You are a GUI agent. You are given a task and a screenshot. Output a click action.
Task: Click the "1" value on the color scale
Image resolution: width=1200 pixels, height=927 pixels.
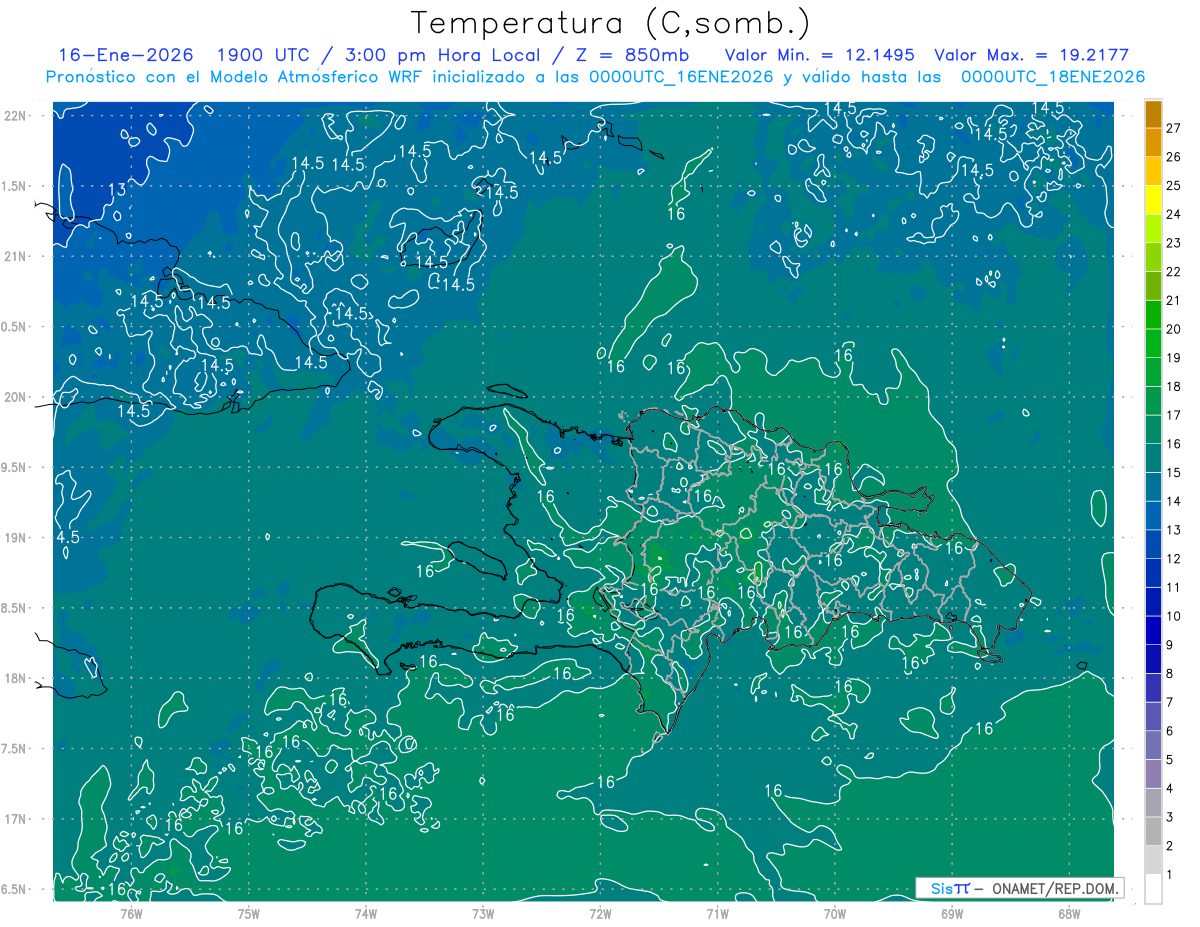[x=1169, y=875]
